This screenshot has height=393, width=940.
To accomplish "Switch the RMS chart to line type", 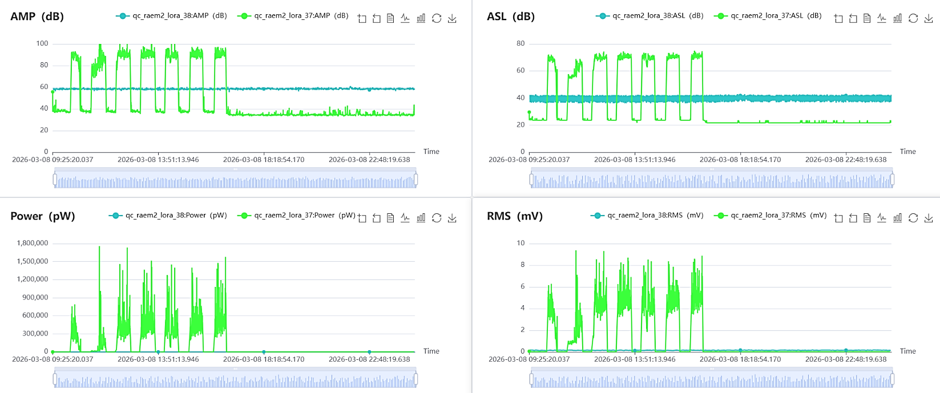I will click(x=882, y=218).
